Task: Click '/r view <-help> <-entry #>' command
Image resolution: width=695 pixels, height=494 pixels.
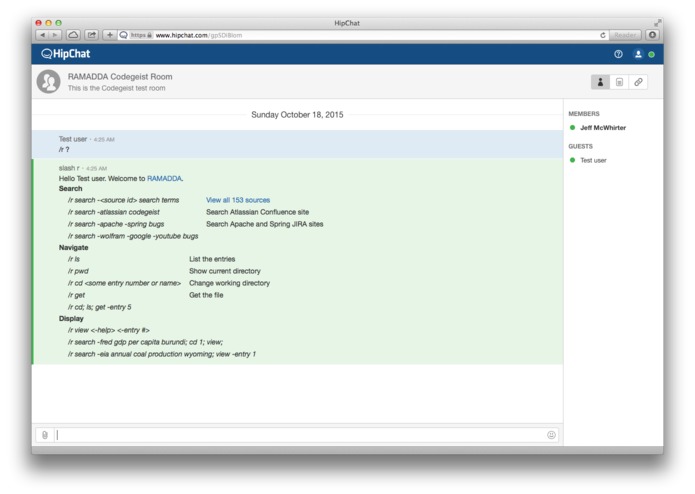Action: pos(109,330)
